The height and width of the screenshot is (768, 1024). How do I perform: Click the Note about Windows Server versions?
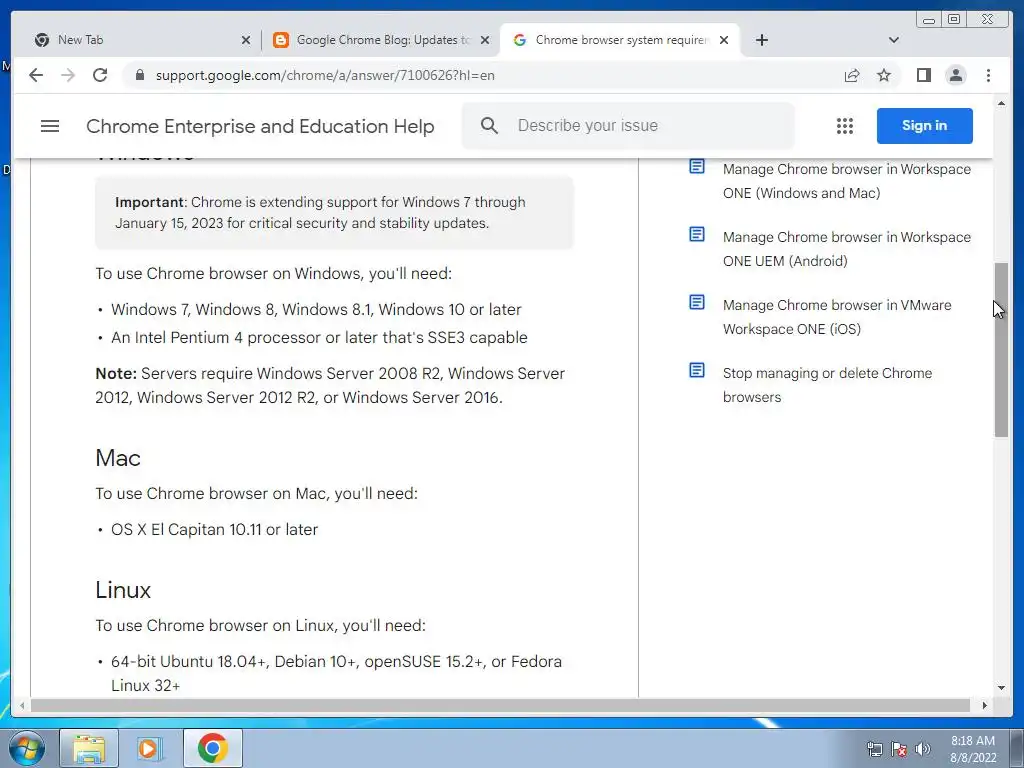(x=330, y=385)
